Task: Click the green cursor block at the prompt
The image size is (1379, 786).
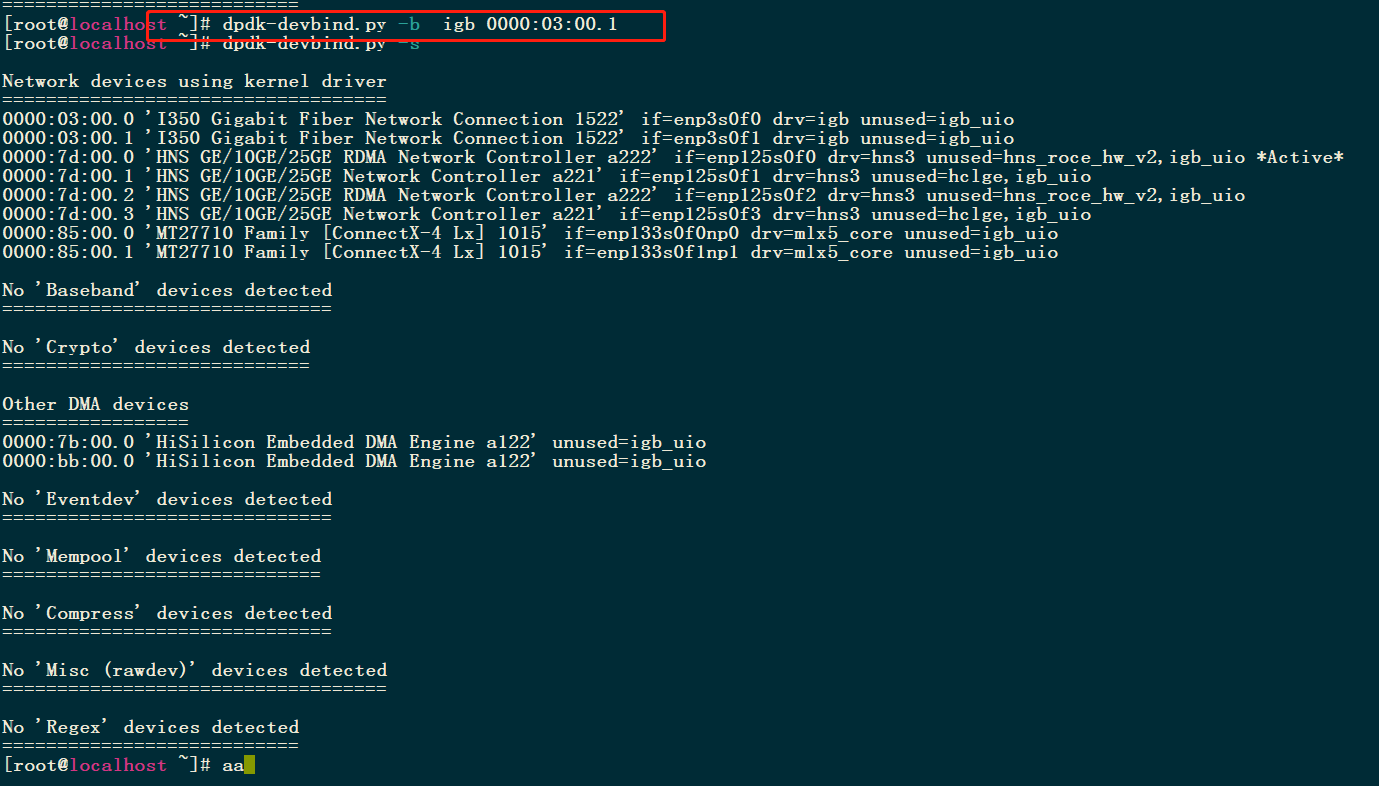Action: click(x=250, y=765)
